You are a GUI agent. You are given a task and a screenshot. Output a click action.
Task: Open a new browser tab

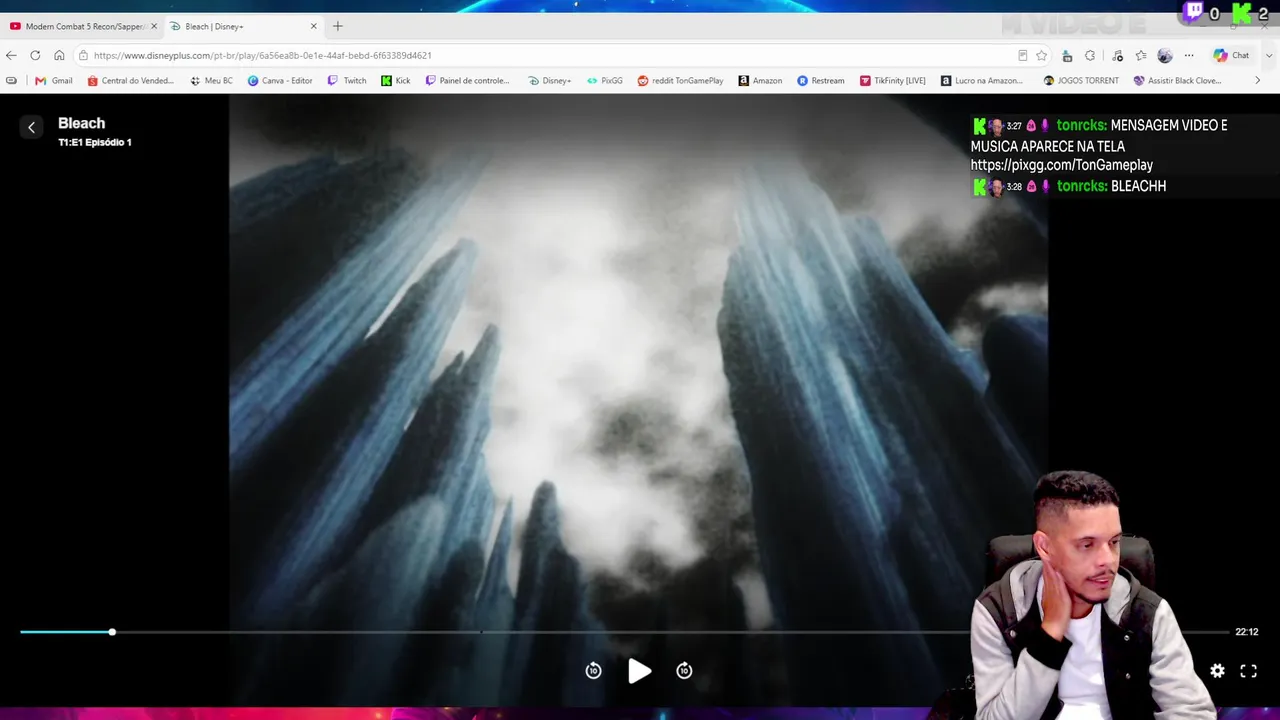pyautogui.click(x=337, y=26)
